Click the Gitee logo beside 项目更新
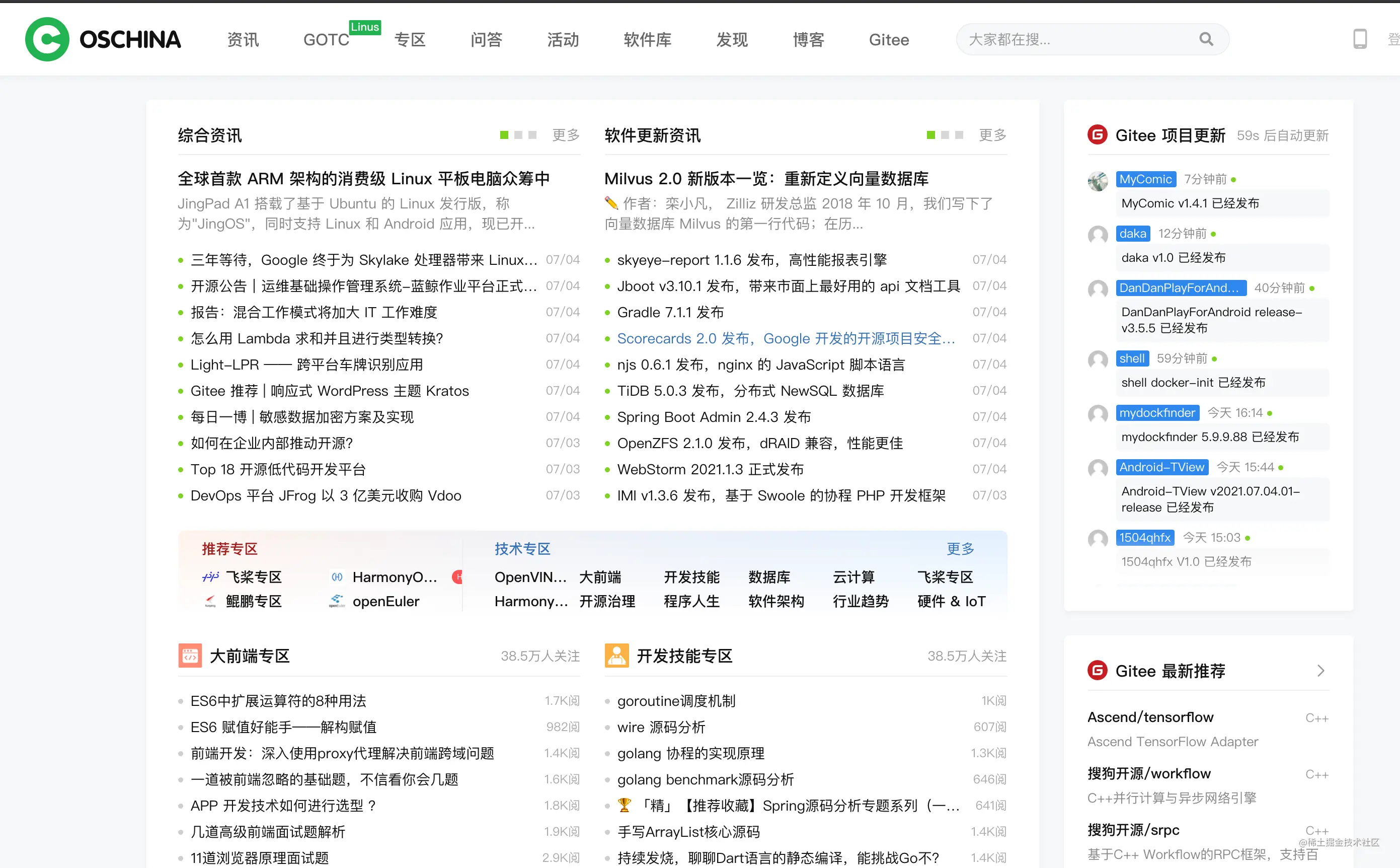 coord(1098,135)
